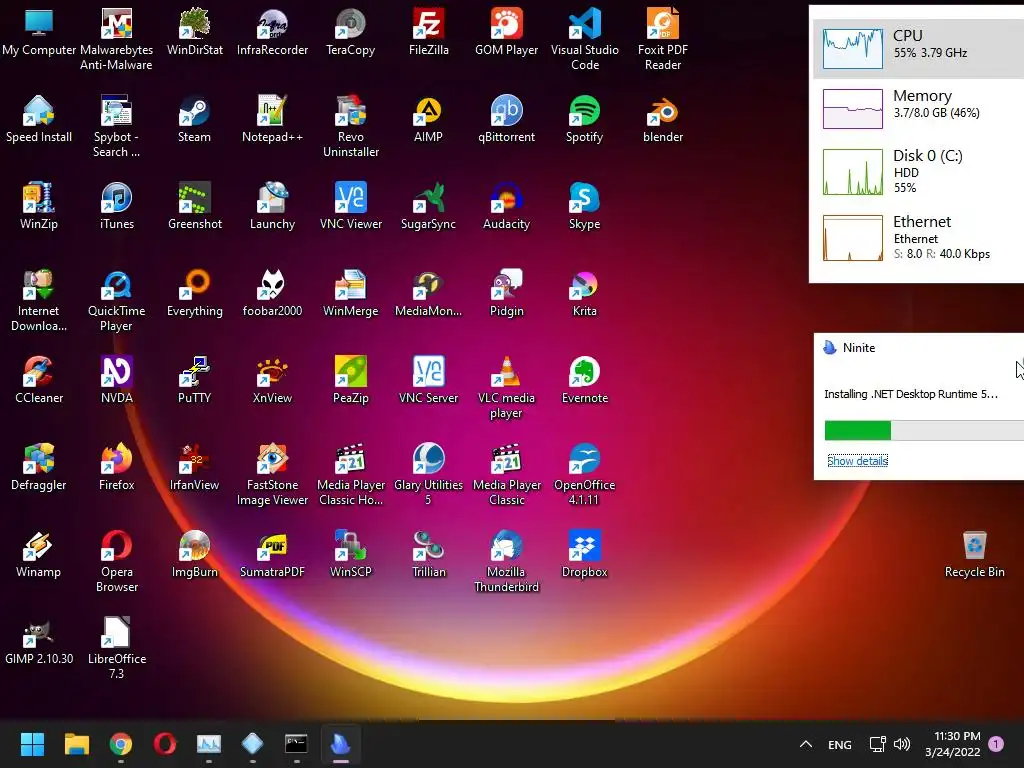Screen dimensions: 1024x768
Task: Select the Audacity icon
Action: coord(506,206)
